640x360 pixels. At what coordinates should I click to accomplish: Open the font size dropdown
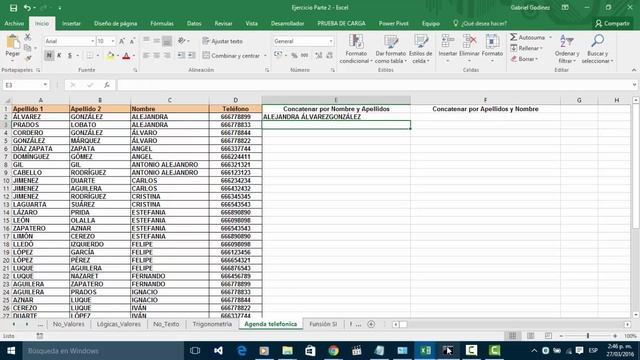[113, 41]
